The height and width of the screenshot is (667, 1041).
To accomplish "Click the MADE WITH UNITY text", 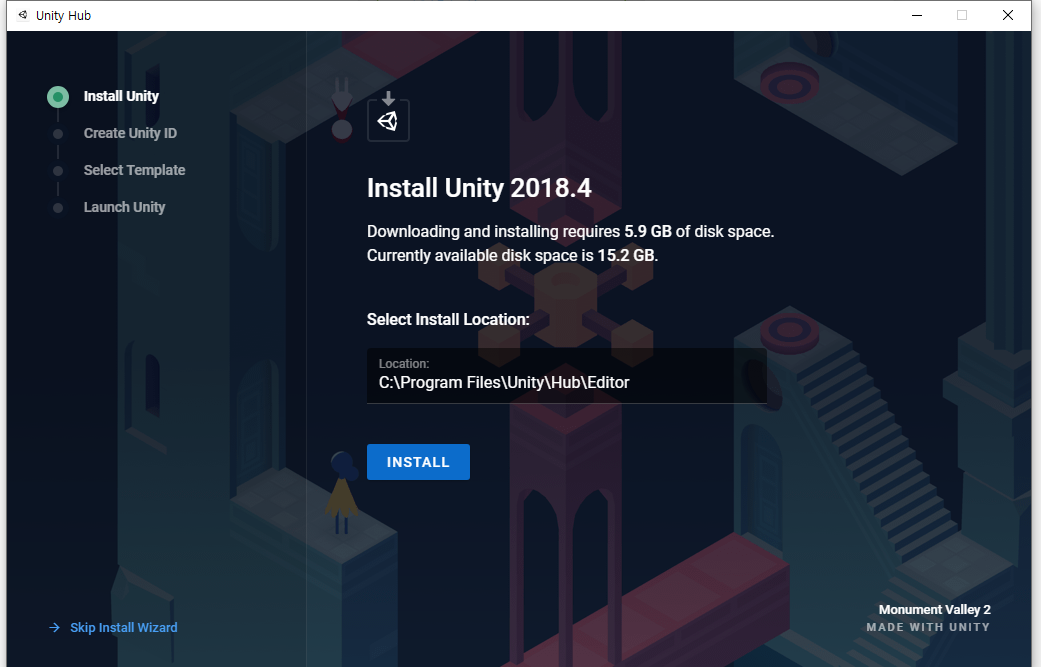I will click(x=927, y=627).
